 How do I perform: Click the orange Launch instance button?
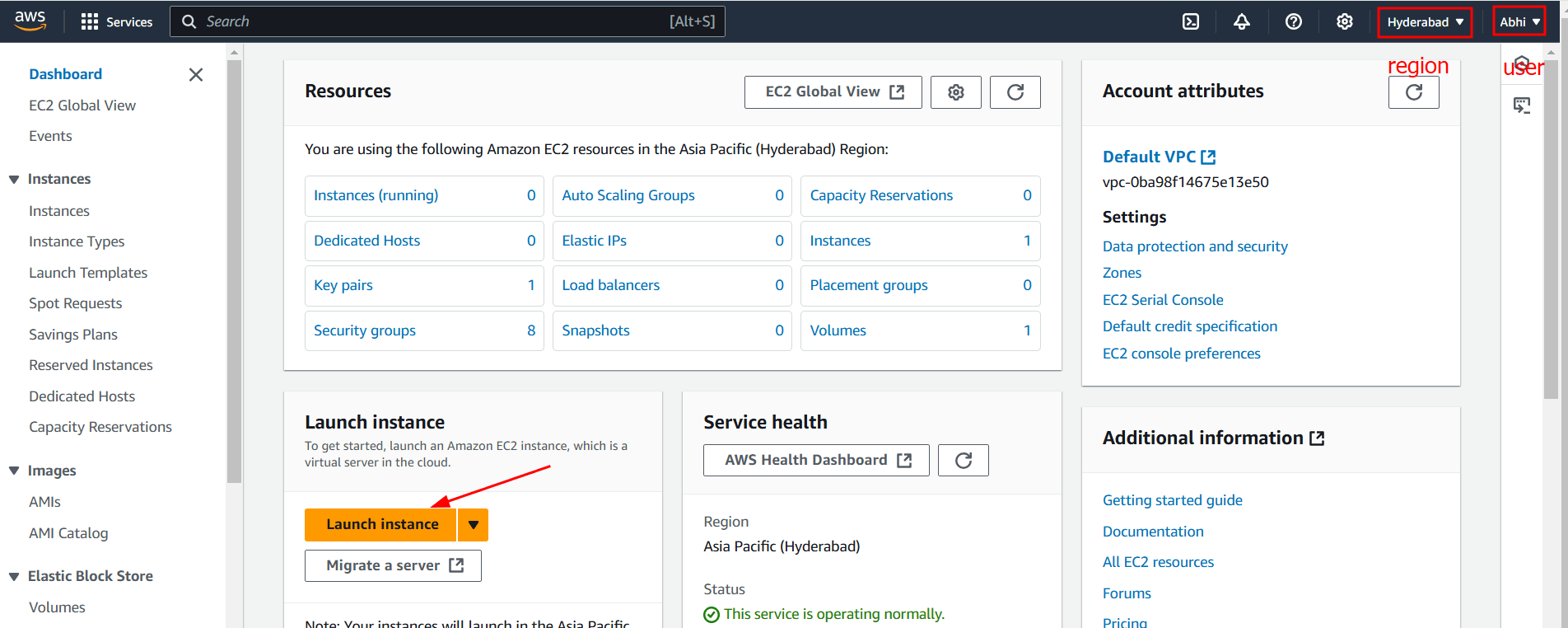380,525
